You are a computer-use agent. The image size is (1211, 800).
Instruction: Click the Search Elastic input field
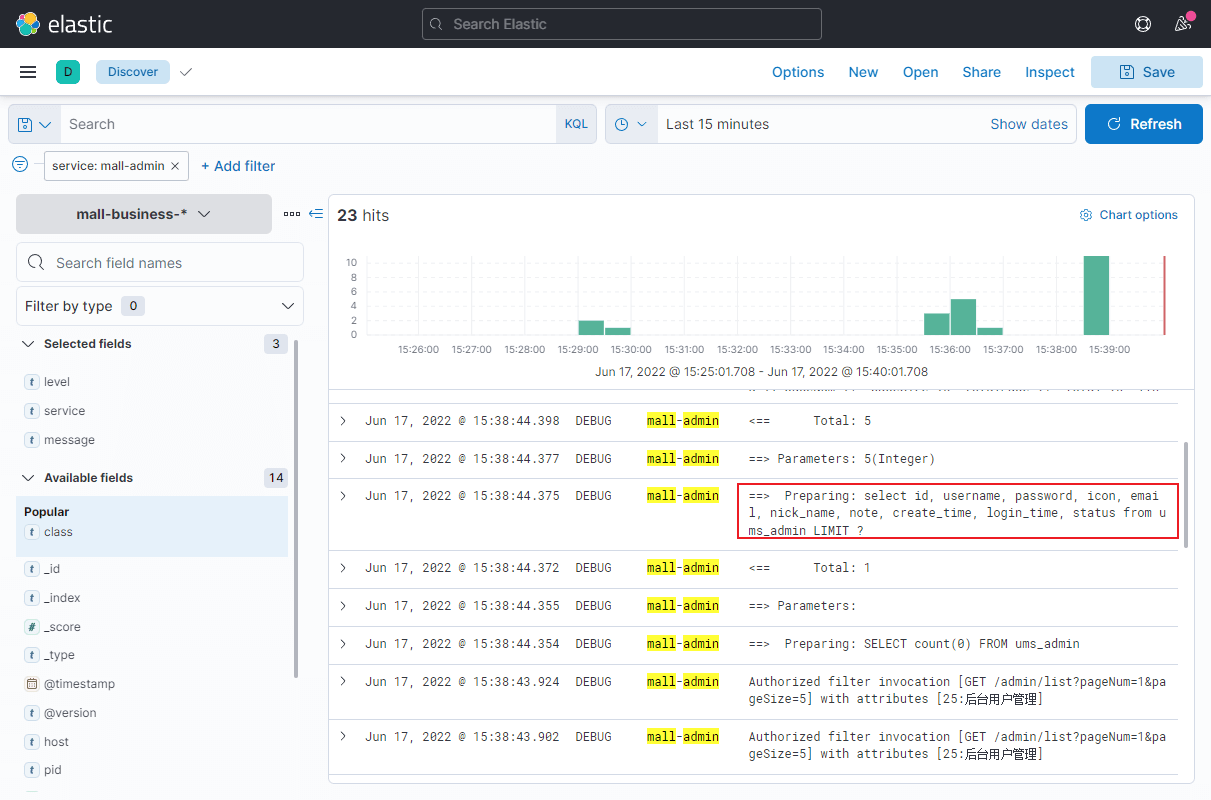click(622, 24)
